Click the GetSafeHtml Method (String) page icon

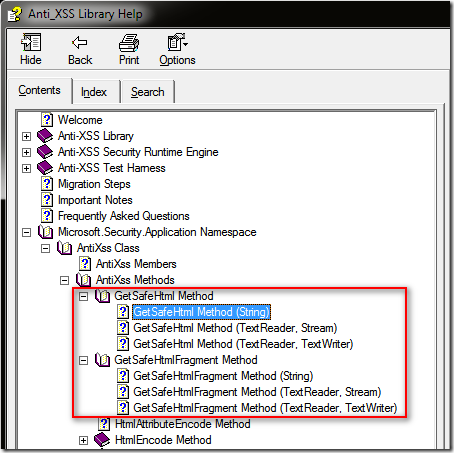pyautogui.click(x=123, y=312)
